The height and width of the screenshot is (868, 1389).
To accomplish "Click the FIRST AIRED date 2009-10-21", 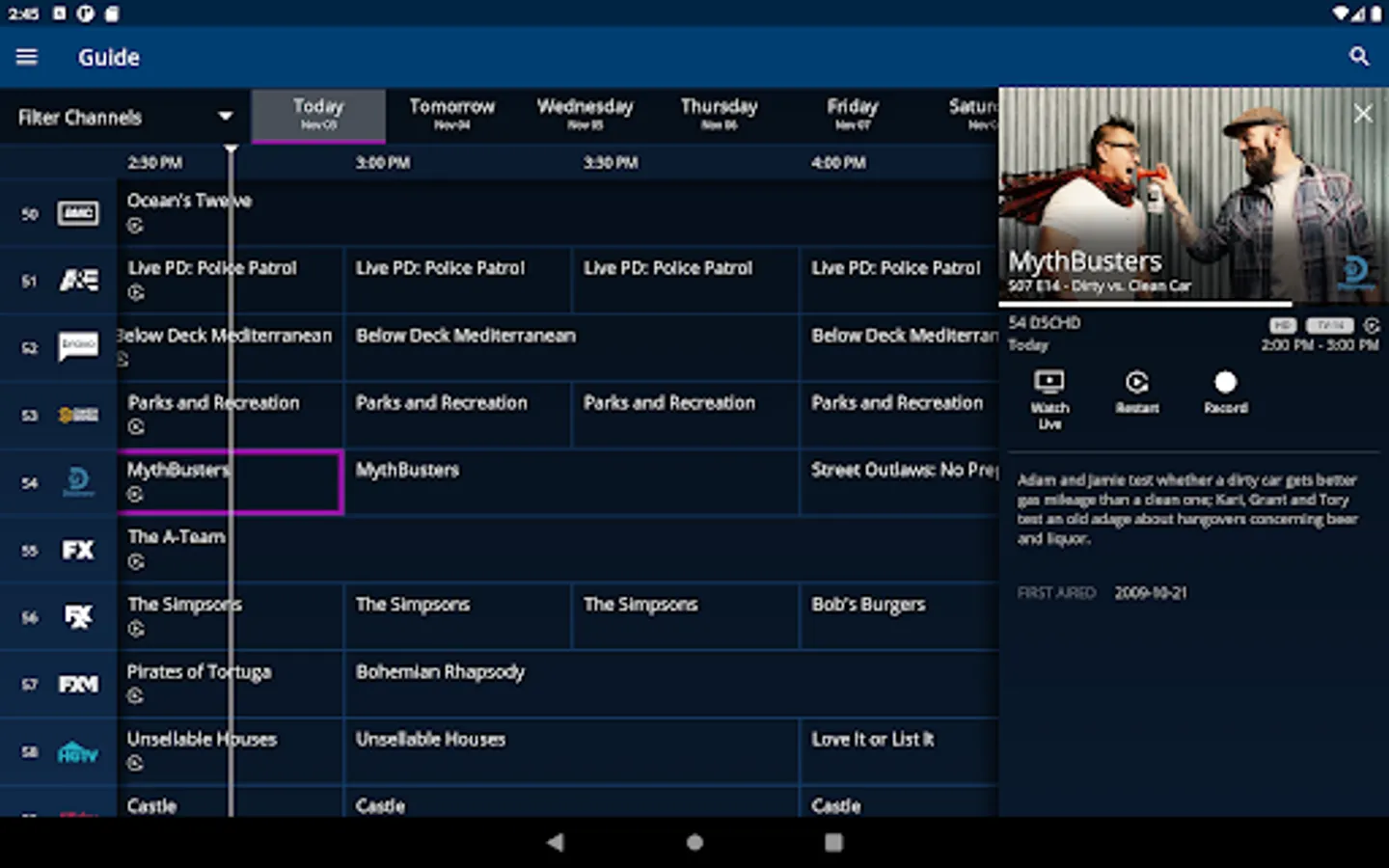I will [1151, 593].
